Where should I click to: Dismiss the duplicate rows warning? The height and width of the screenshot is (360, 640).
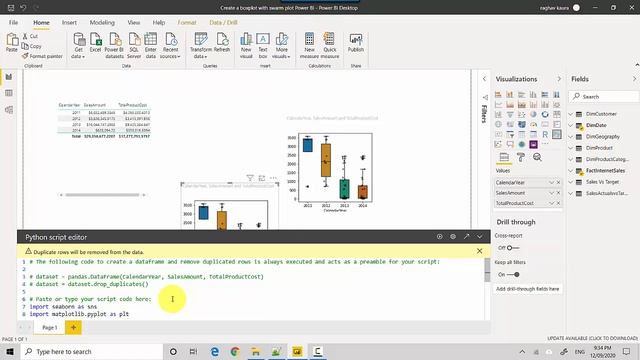click(480, 251)
